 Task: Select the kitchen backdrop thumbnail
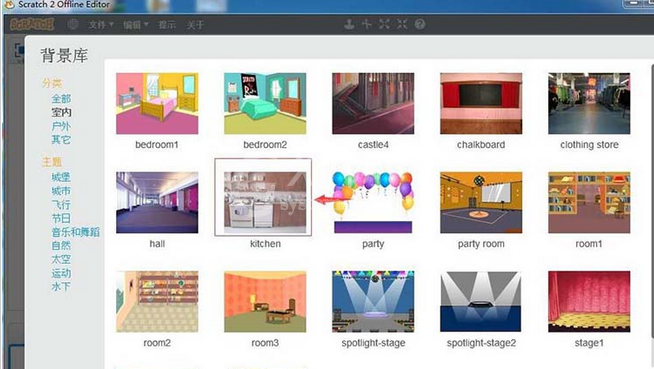[x=265, y=203]
